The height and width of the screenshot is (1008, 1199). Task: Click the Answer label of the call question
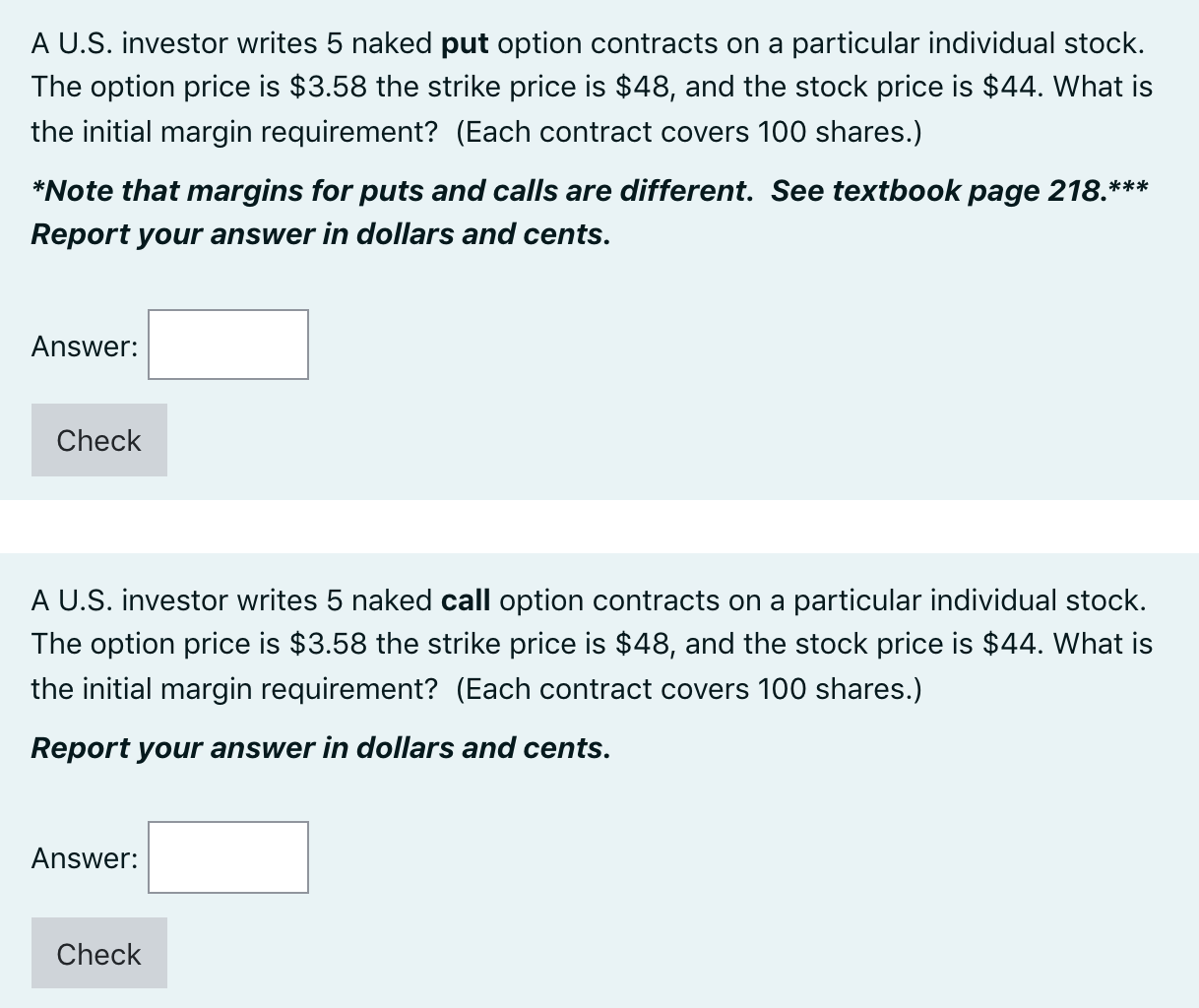(85, 858)
